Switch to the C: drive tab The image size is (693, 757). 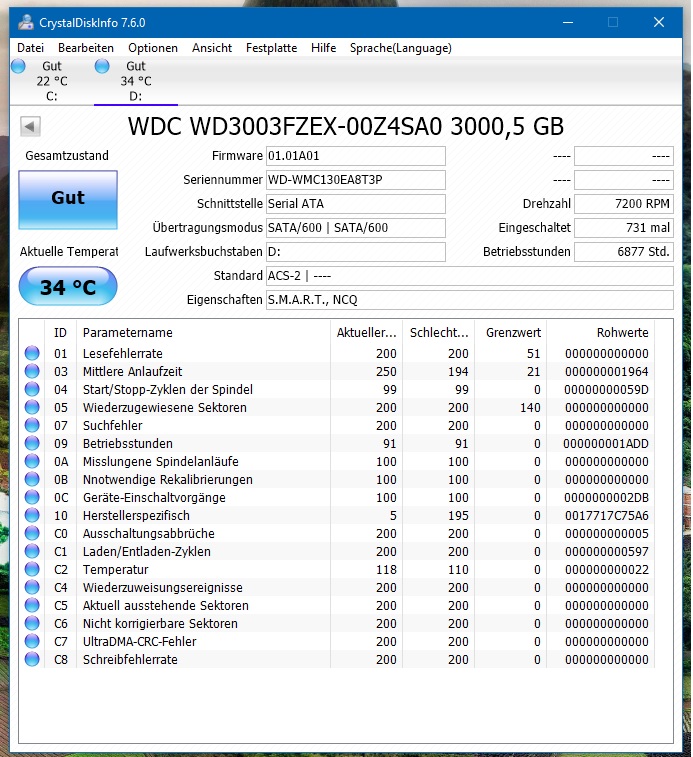[52, 81]
